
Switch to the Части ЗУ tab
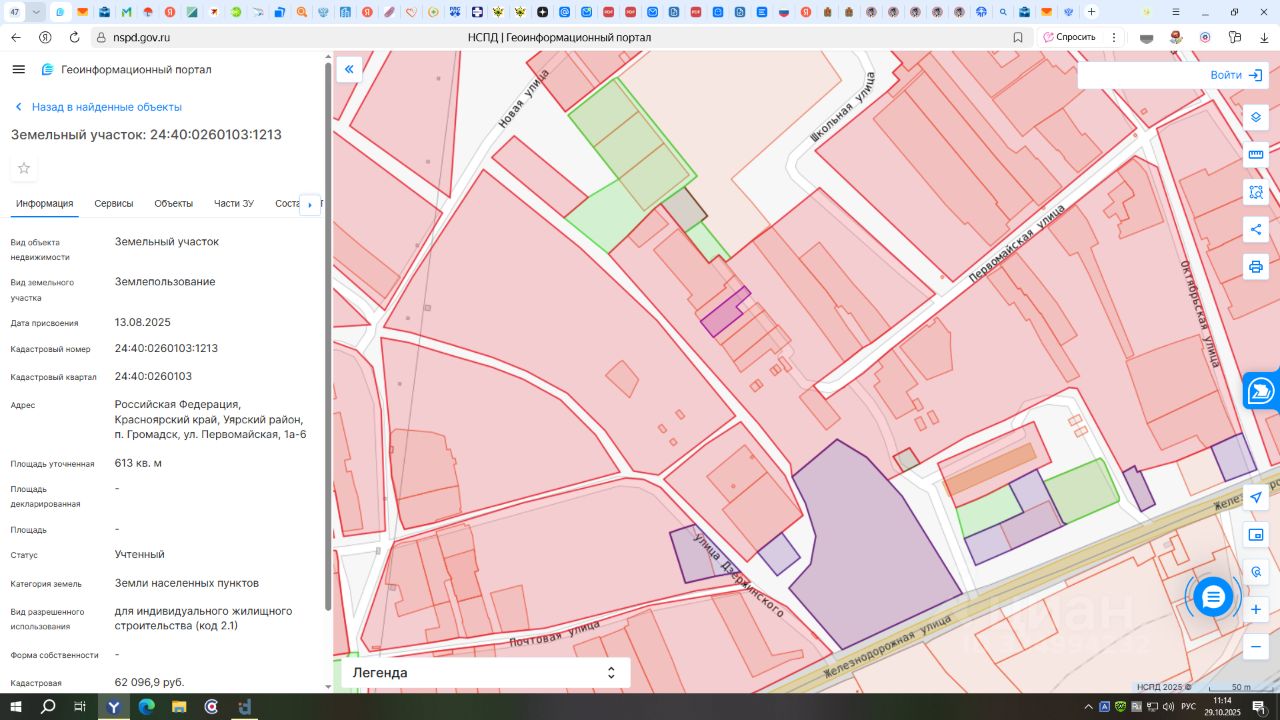(x=233, y=204)
